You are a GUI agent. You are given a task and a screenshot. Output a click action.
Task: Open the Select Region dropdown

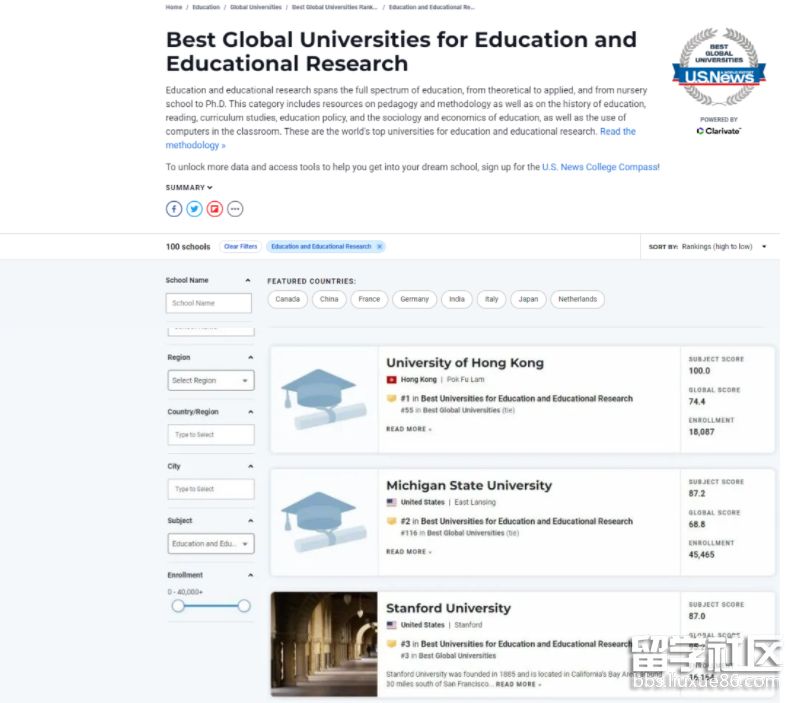point(210,381)
